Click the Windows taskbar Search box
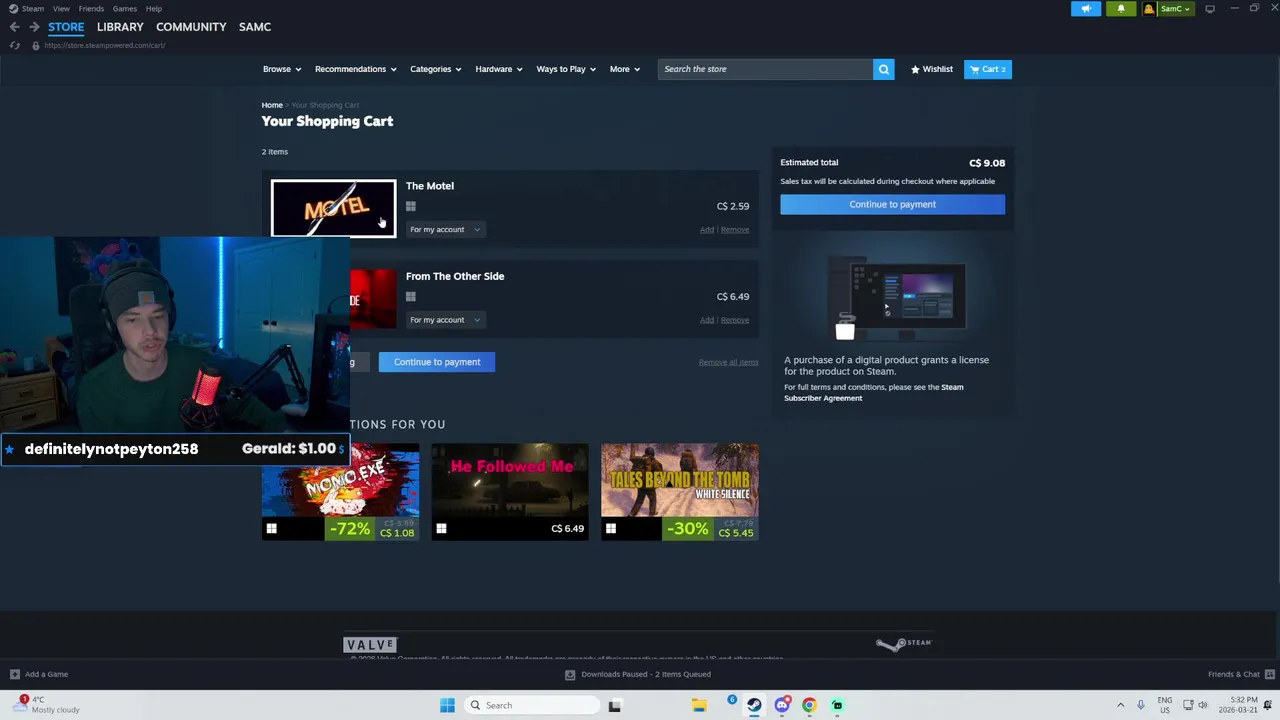 pyautogui.click(x=530, y=705)
